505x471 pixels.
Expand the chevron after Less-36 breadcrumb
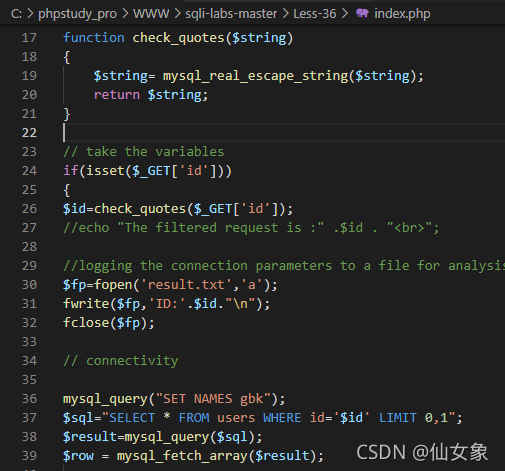345,14
